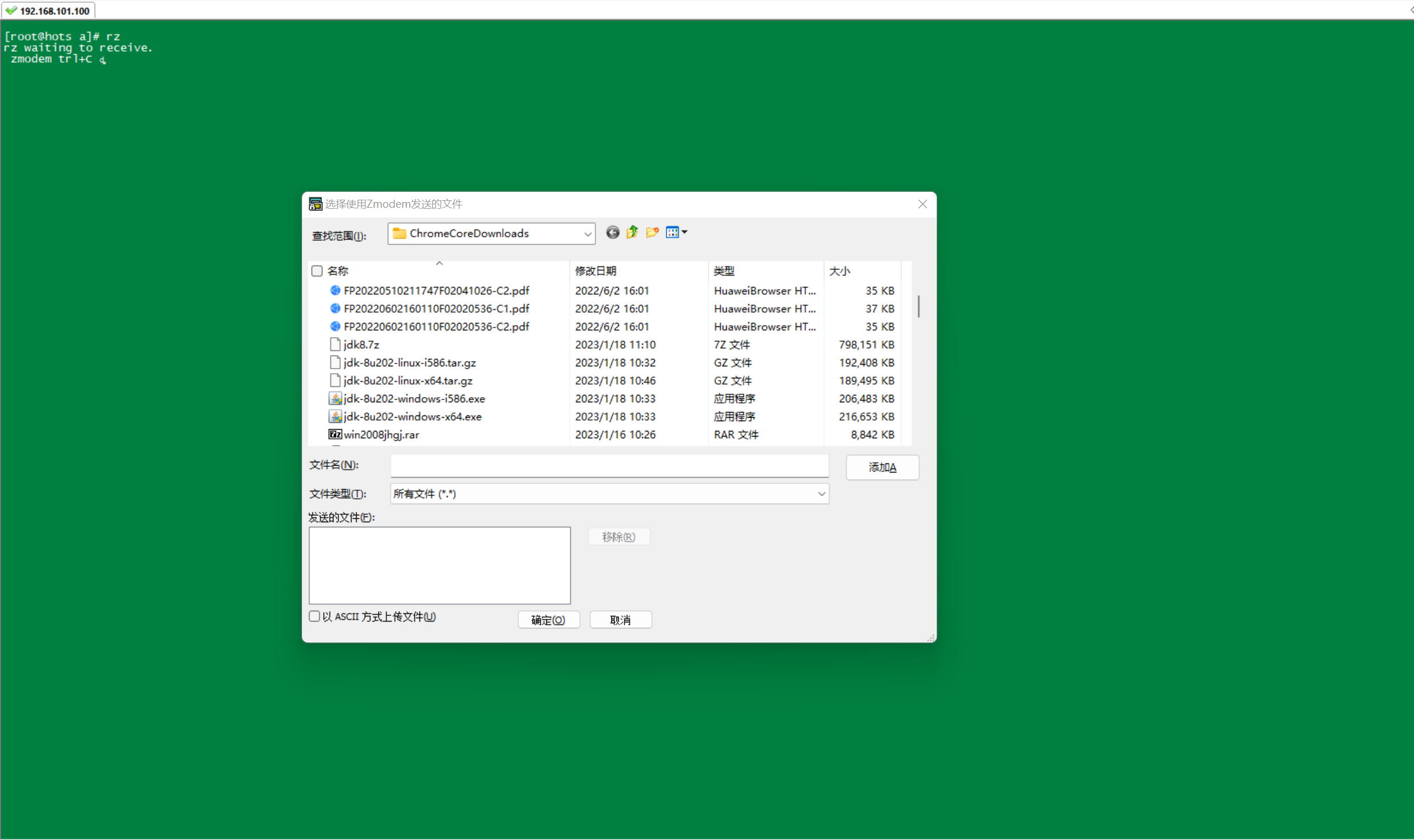The width and height of the screenshot is (1414, 840).
Task: Open the 文件类型 file type dropdown
Action: point(821,494)
